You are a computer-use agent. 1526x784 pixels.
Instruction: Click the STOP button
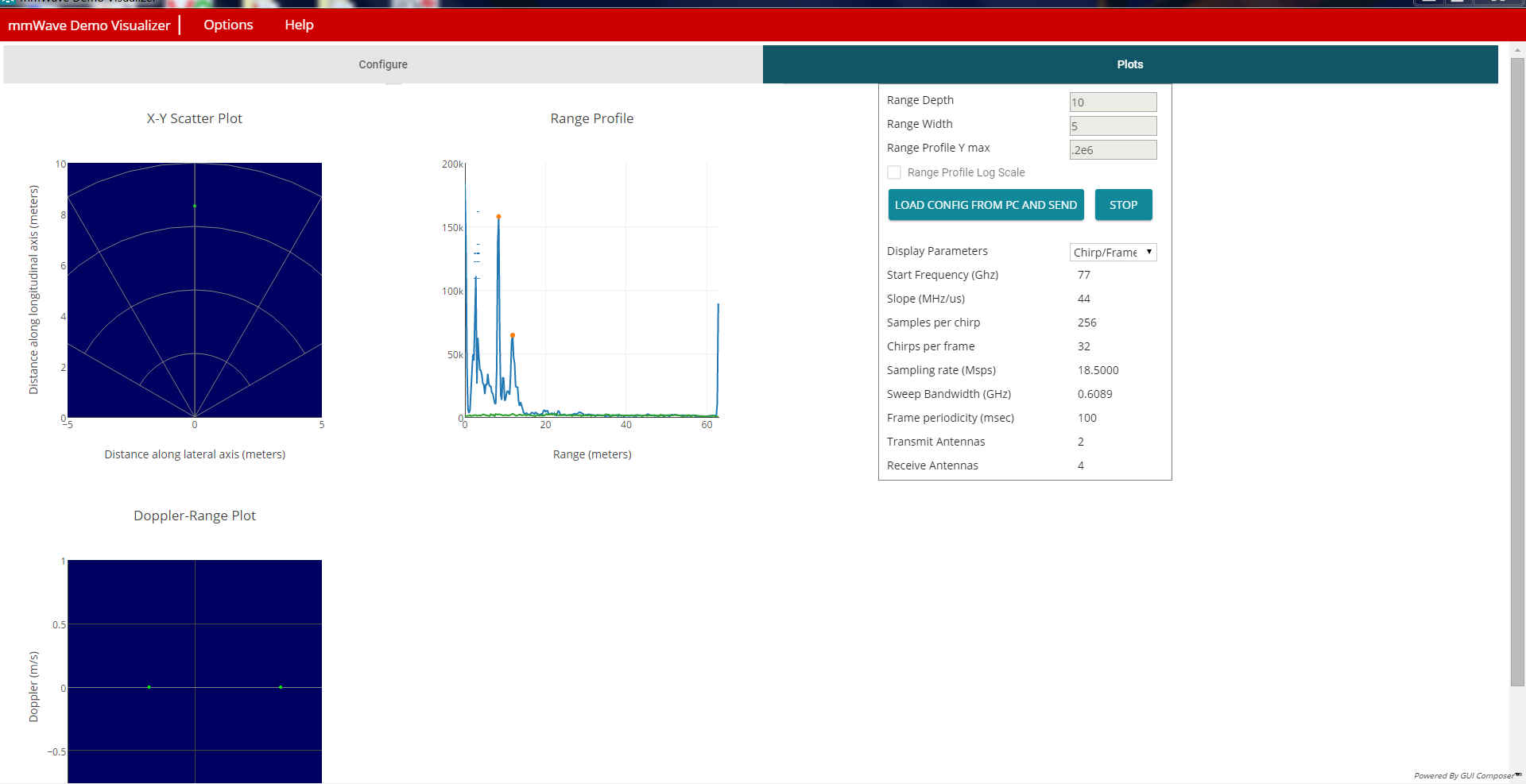point(1123,205)
